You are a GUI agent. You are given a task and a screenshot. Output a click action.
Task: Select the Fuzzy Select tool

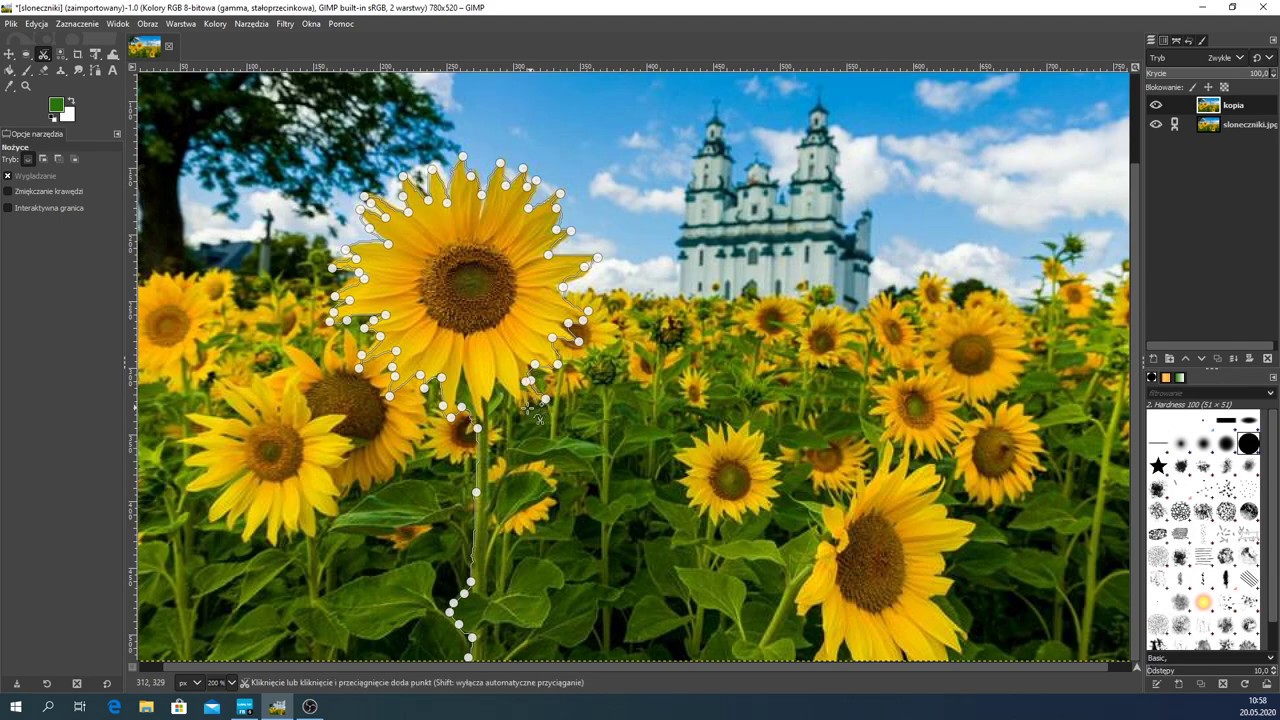tap(61, 54)
